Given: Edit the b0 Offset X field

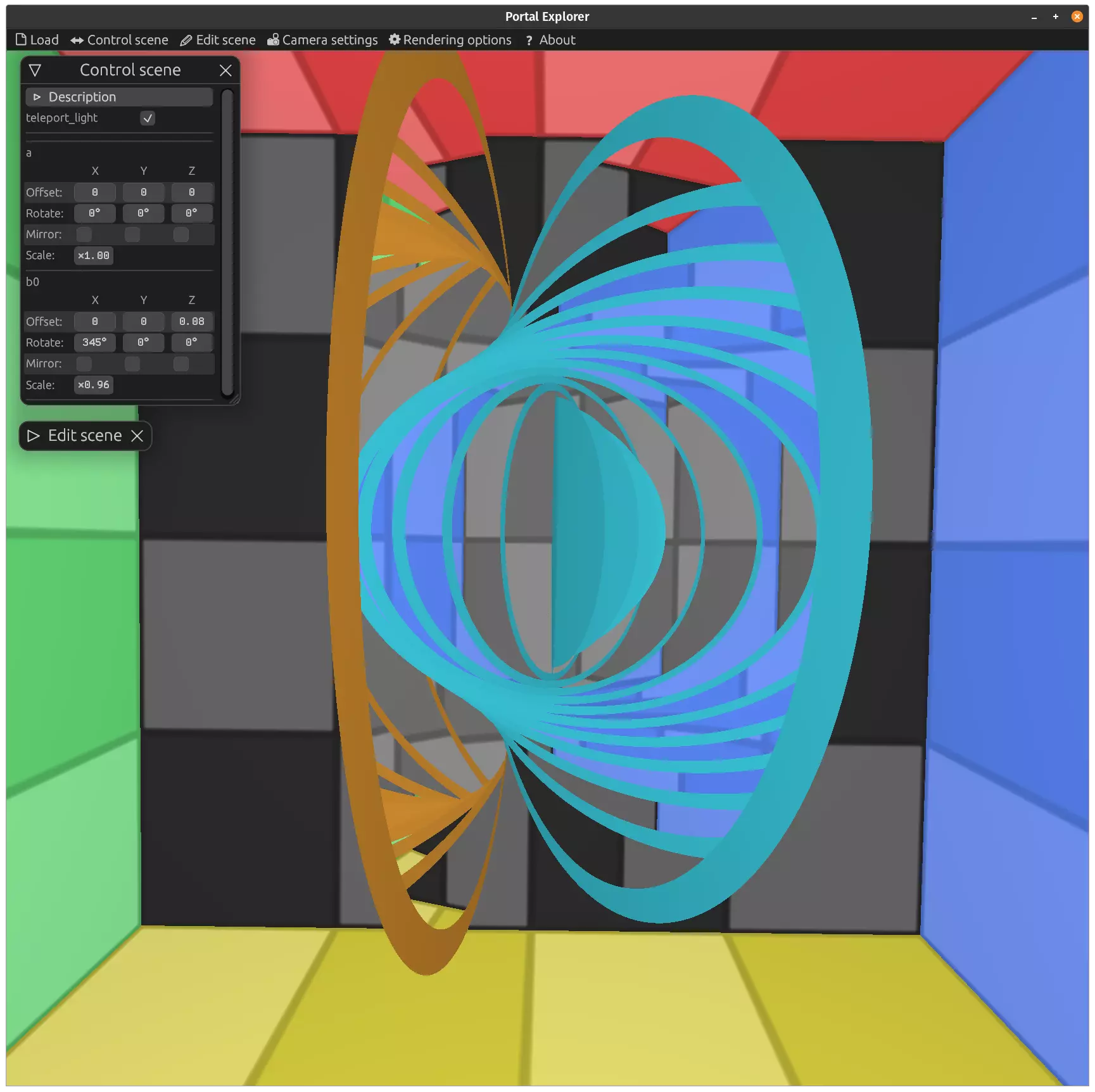Looking at the screenshot, I should click(x=95, y=322).
